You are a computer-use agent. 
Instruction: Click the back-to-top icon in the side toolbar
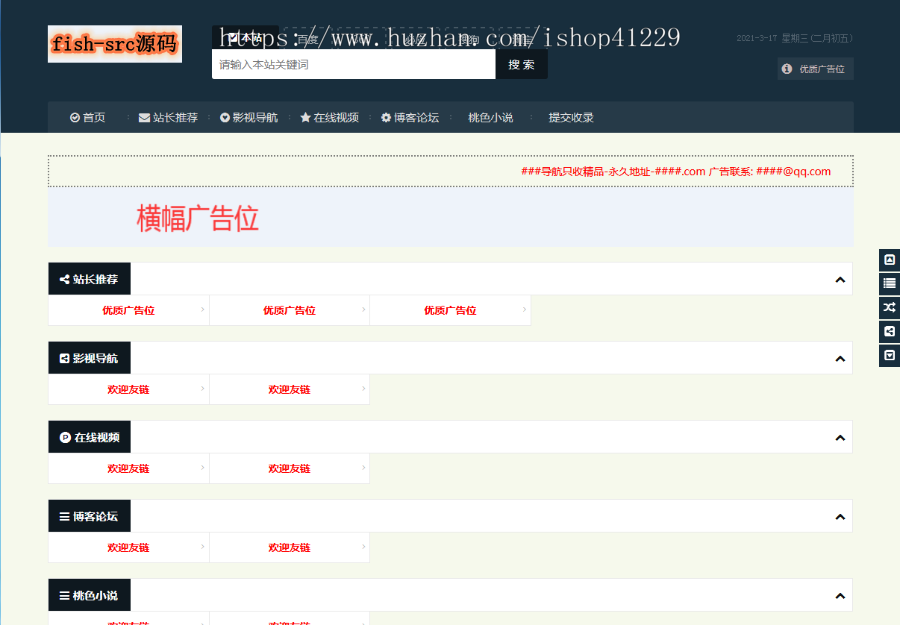889,259
